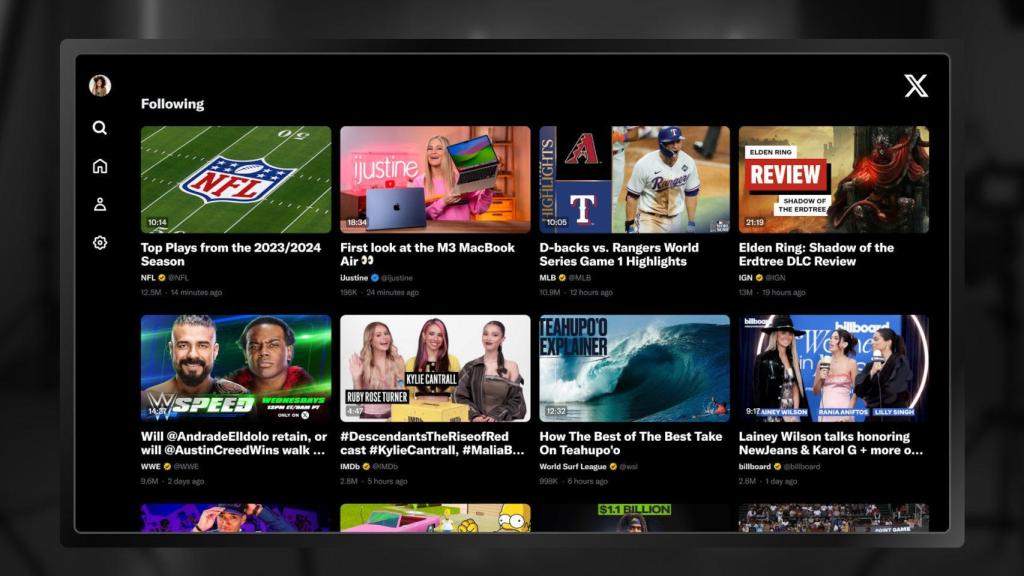Screen dimensions: 1024x576
Task: Click the blue verified badge next to iJustine
Action: (377, 277)
